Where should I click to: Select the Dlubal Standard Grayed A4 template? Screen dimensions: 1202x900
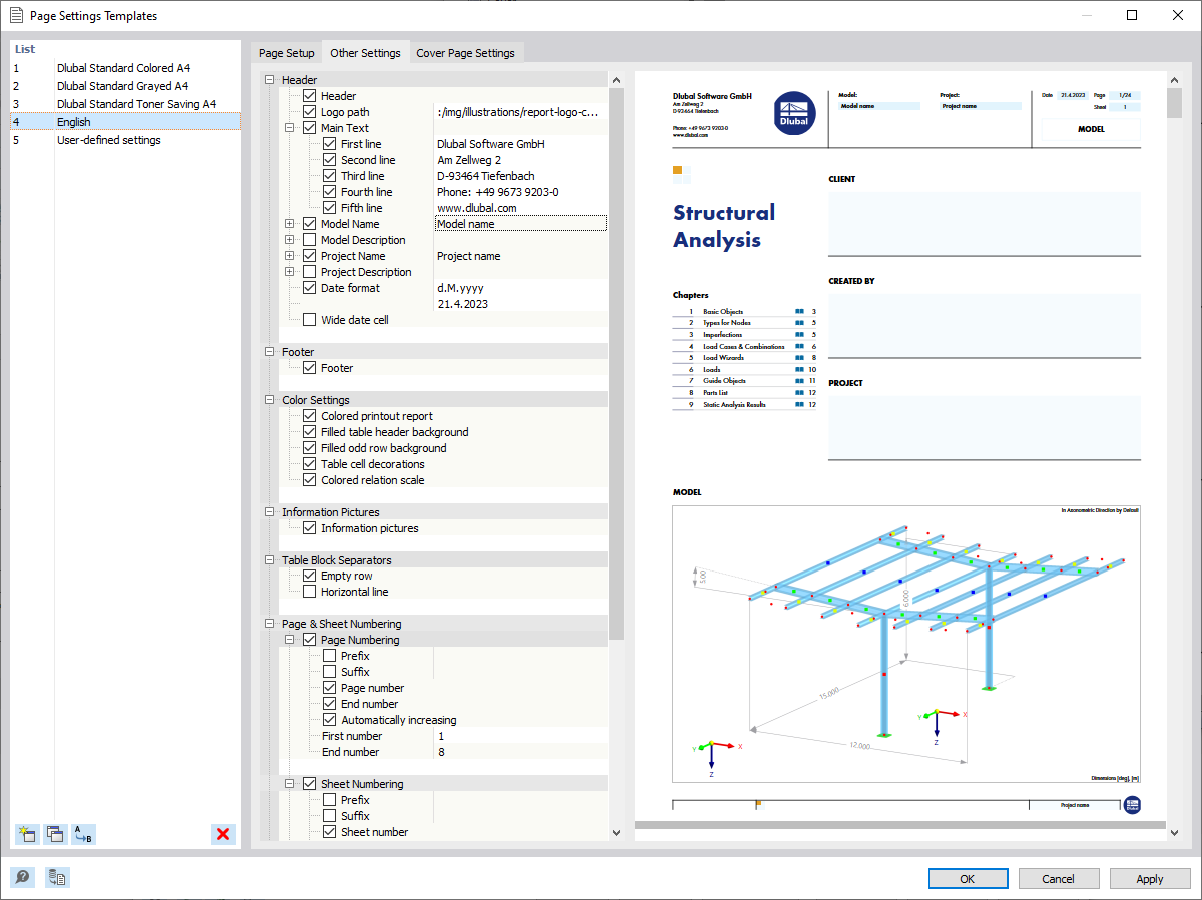(x=122, y=85)
